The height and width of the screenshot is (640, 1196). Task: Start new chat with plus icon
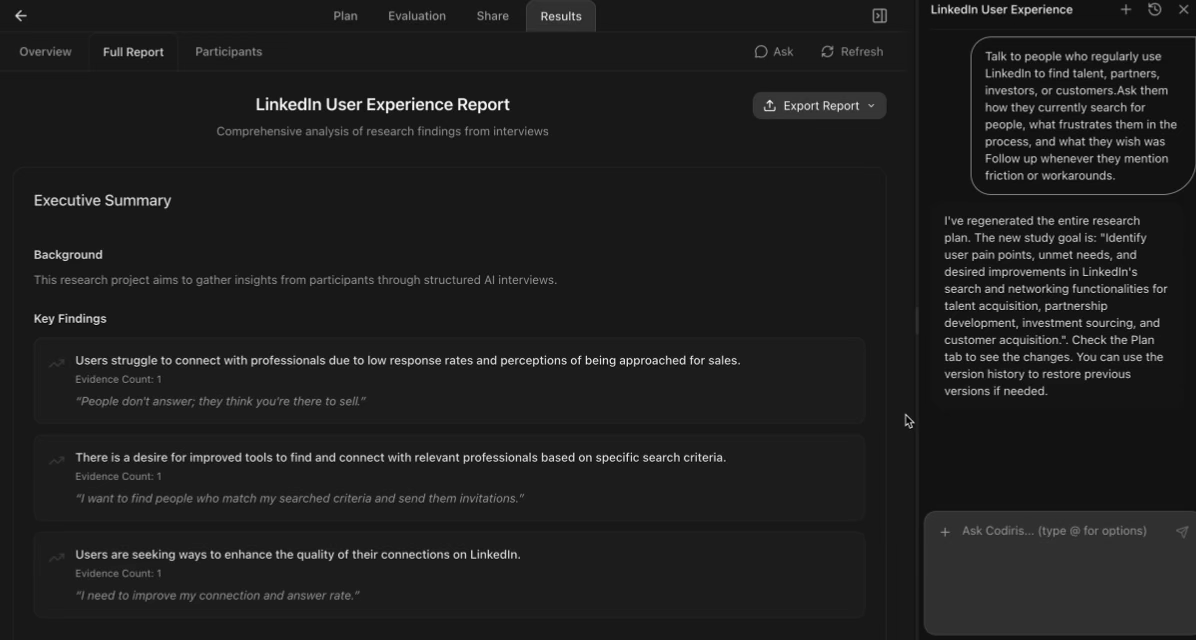[x=1125, y=9]
